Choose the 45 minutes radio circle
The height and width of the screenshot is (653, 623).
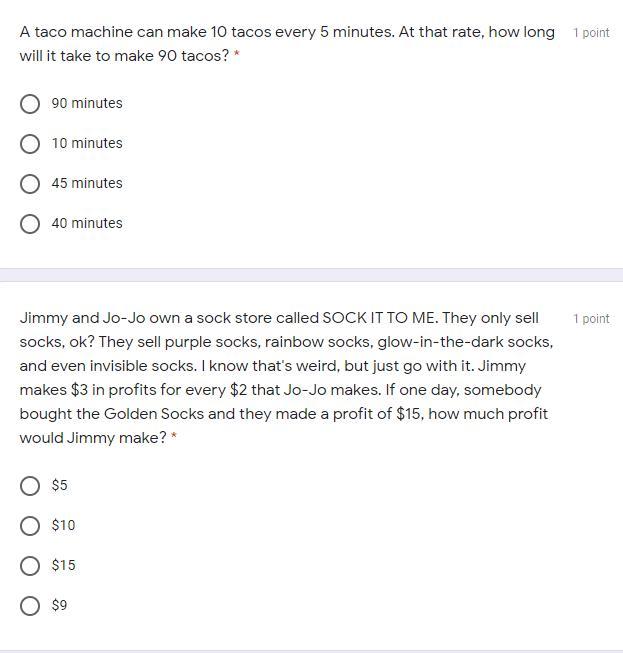pyautogui.click(x=30, y=184)
